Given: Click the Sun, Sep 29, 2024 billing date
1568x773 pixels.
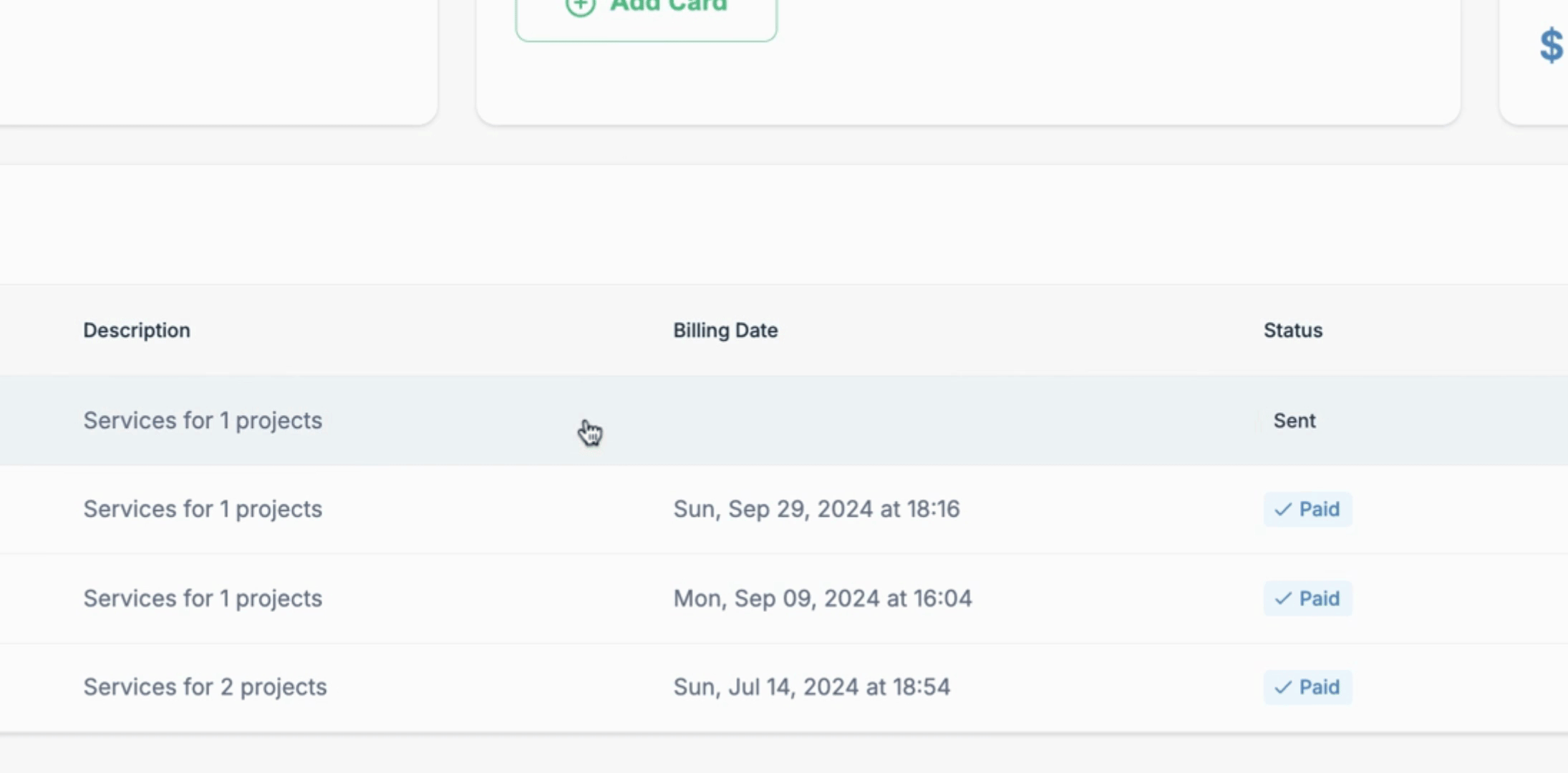Looking at the screenshot, I should point(816,510).
